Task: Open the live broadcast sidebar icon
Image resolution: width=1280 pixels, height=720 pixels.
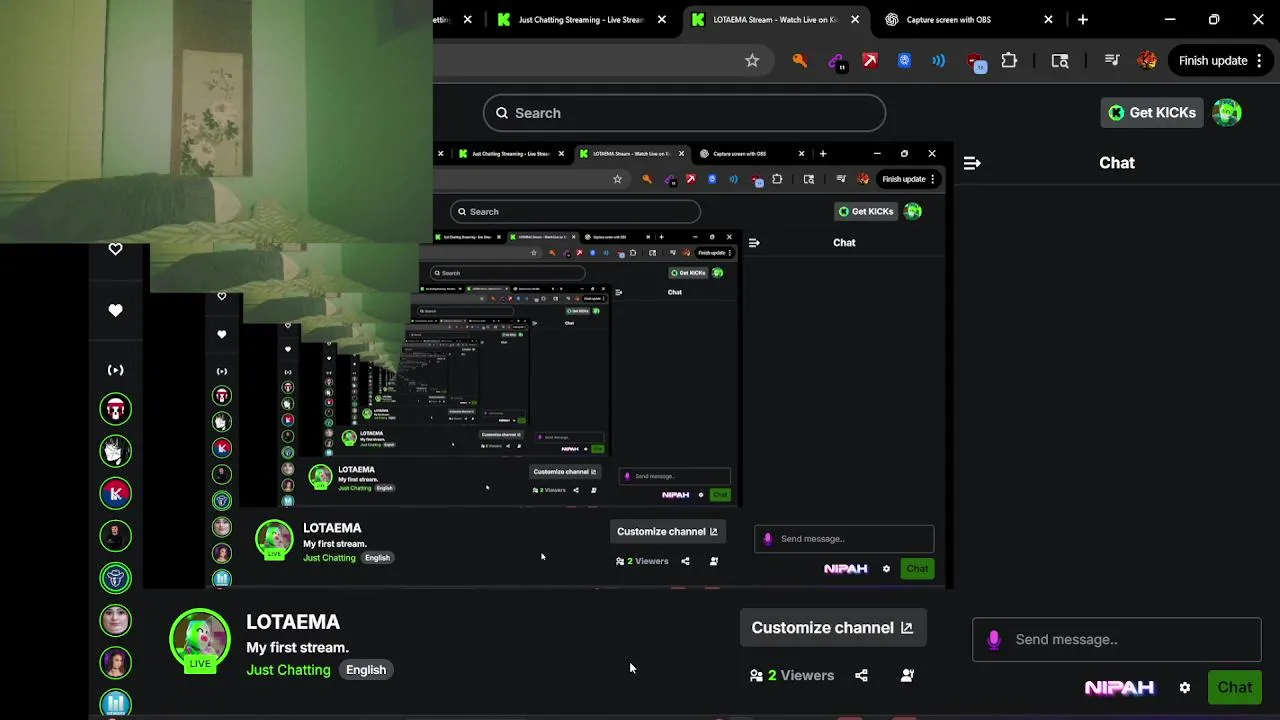Action: [115, 370]
